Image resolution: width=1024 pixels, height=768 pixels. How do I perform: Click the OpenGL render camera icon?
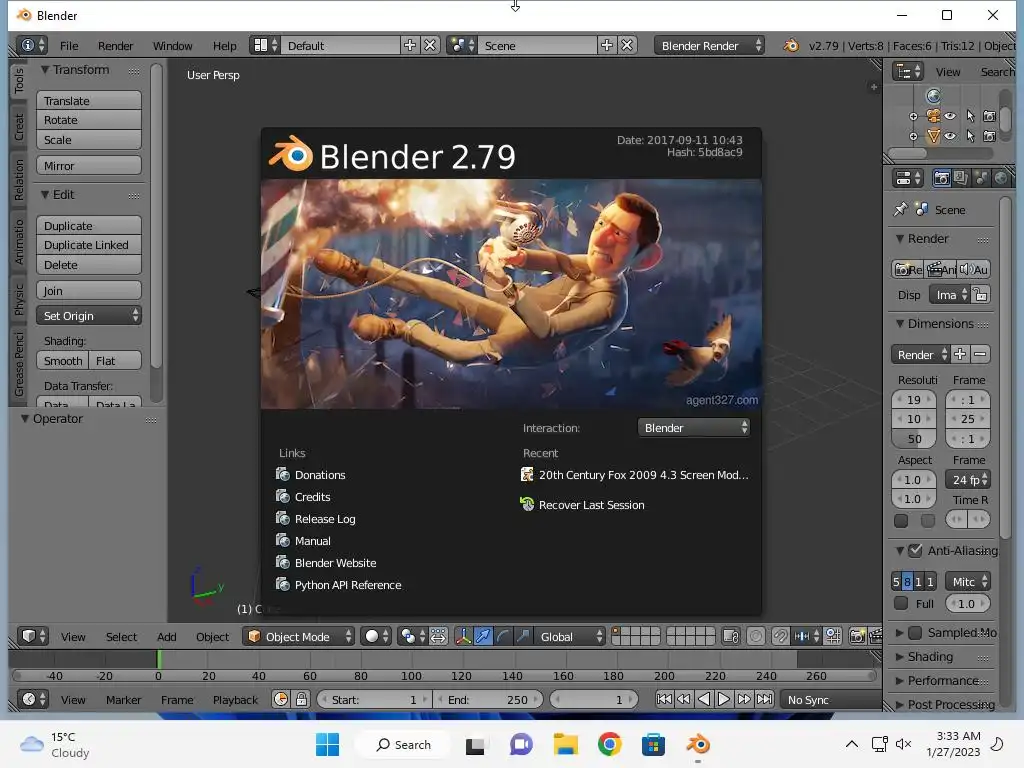[x=857, y=636]
